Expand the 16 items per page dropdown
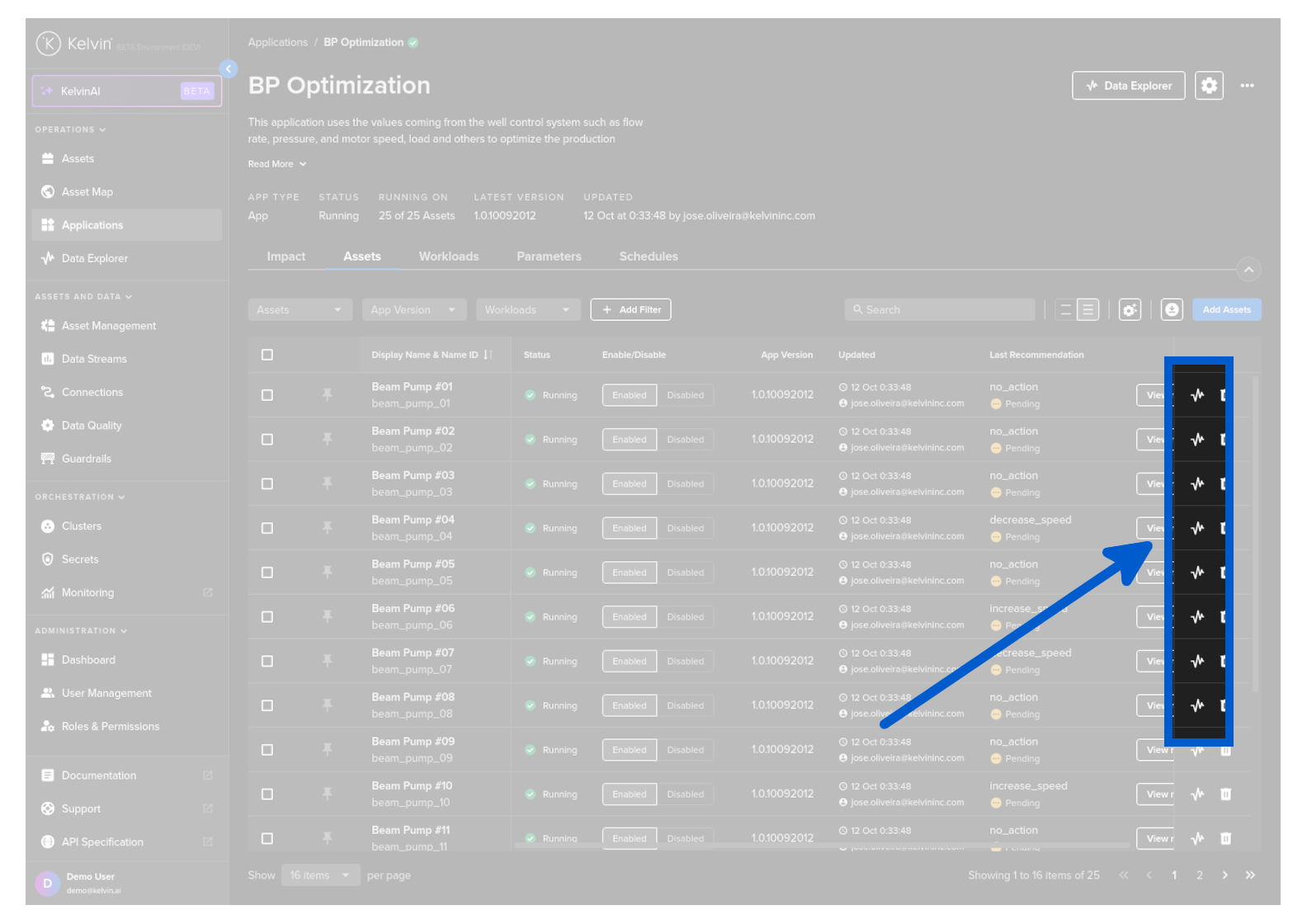 [319, 875]
